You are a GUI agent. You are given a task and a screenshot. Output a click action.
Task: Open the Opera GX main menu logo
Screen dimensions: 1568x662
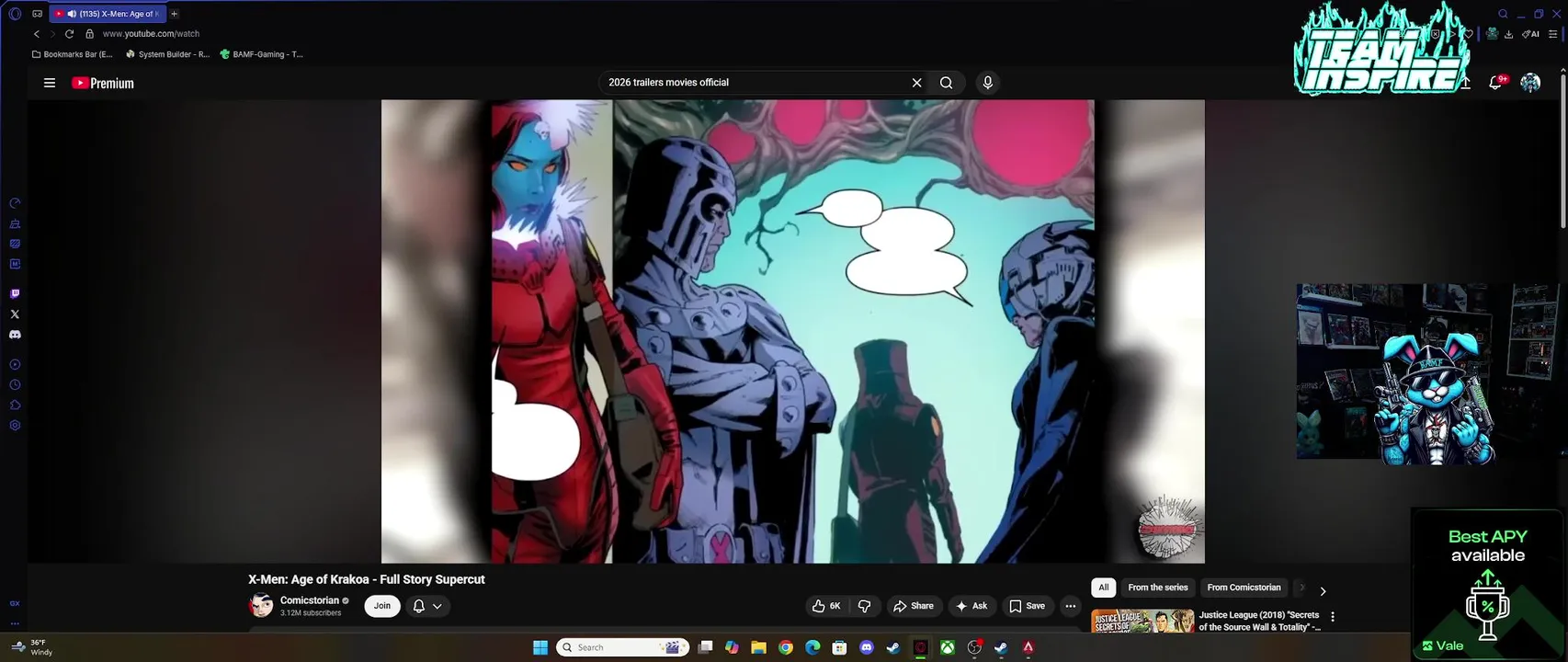pyautogui.click(x=15, y=14)
